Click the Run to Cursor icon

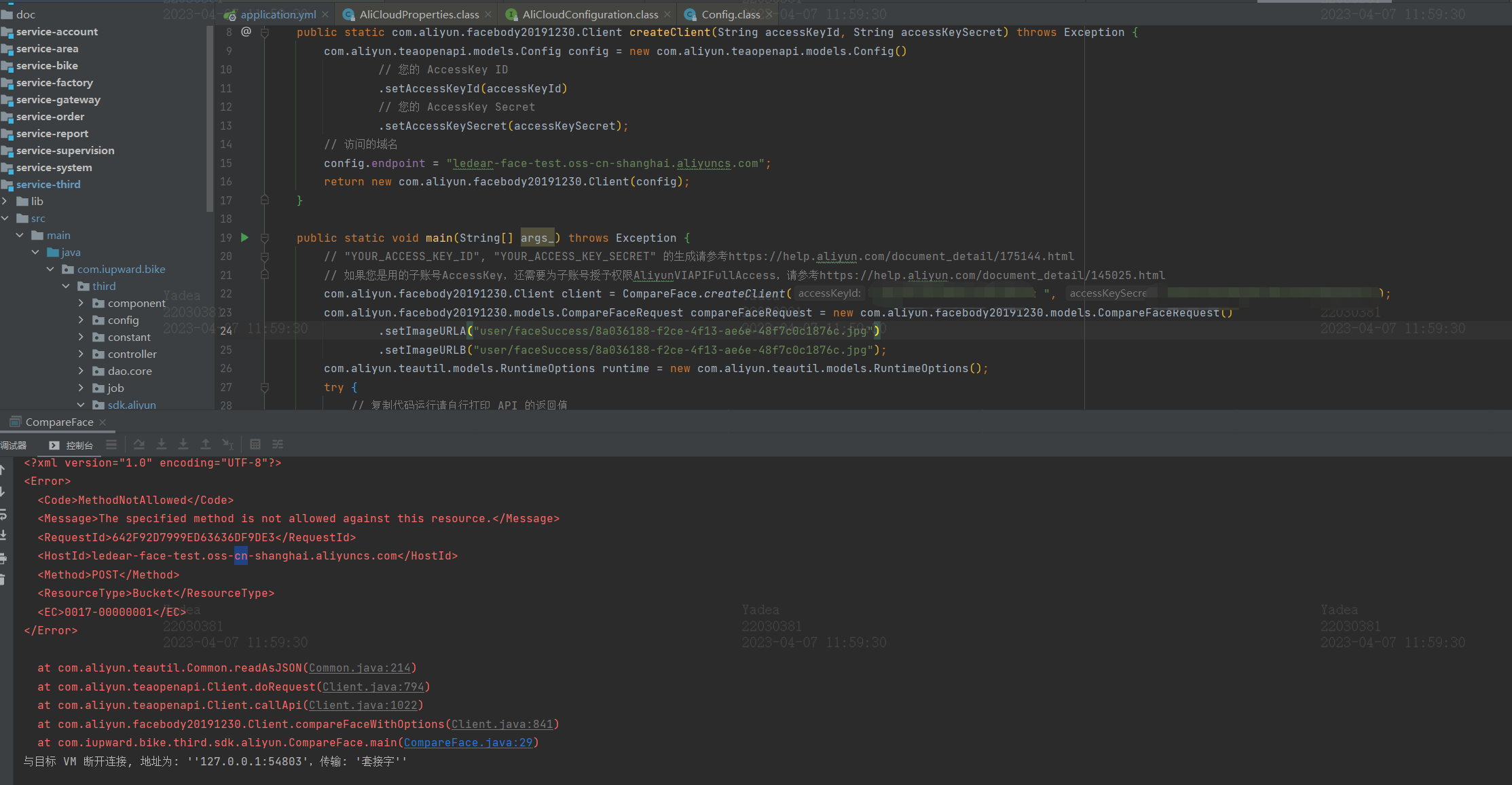tap(227, 444)
